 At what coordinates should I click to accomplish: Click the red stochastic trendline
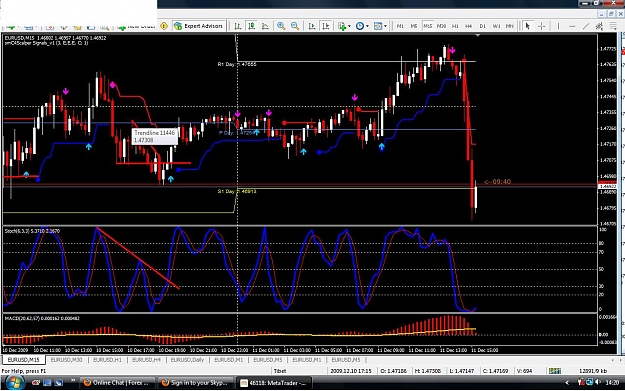coord(138,257)
